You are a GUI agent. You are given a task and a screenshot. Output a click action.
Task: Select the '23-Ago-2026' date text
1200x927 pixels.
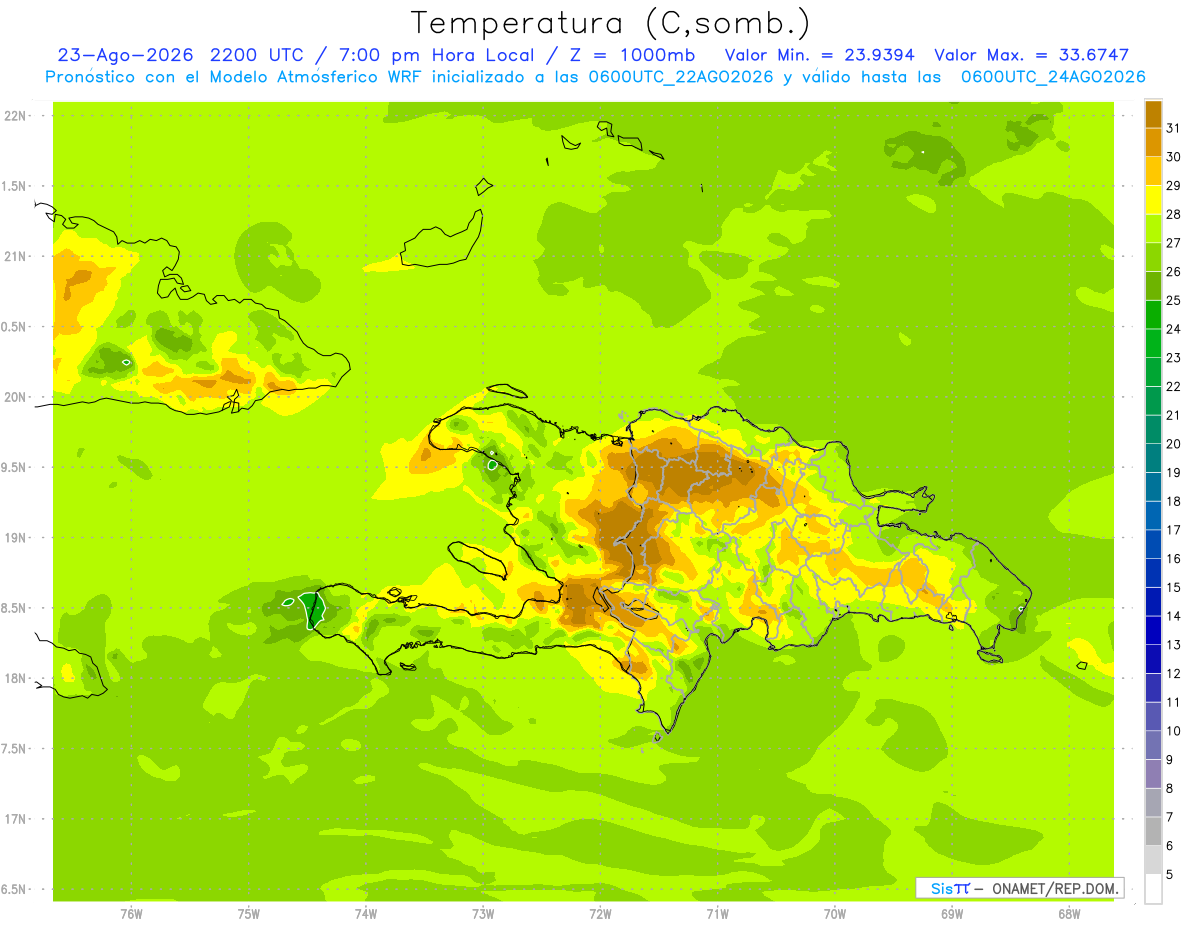pyautogui.click(x=126, y=55)
